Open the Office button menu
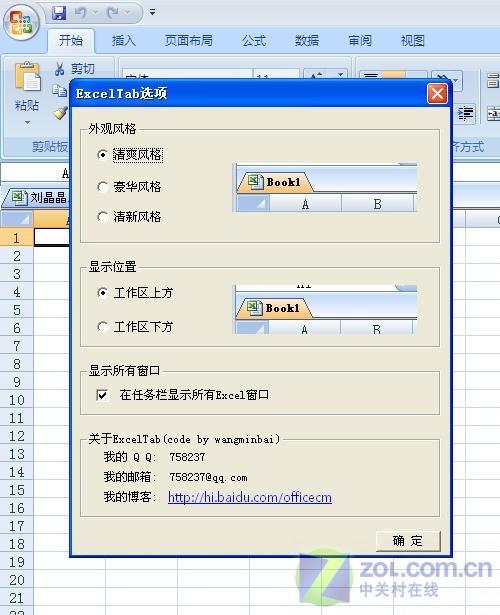Image resolution: width=500 pixels, height=615 pixels. [21, 22]
